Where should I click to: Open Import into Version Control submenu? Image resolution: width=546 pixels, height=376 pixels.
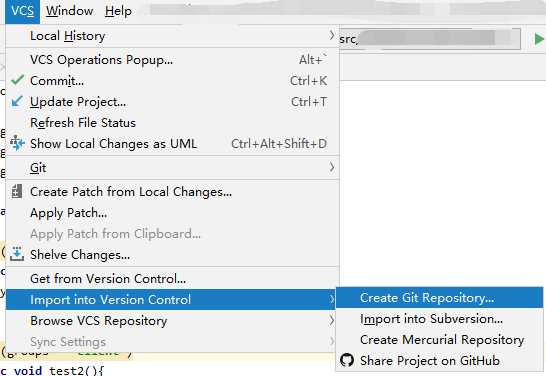pos(171,299)
